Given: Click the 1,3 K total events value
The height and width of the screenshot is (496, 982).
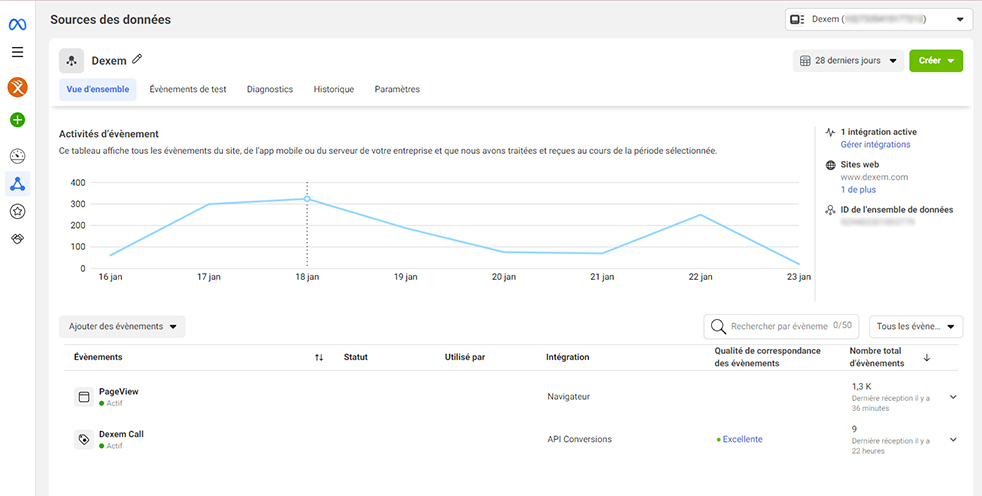Looking at the screenshot, I should [x=862, y=387].
